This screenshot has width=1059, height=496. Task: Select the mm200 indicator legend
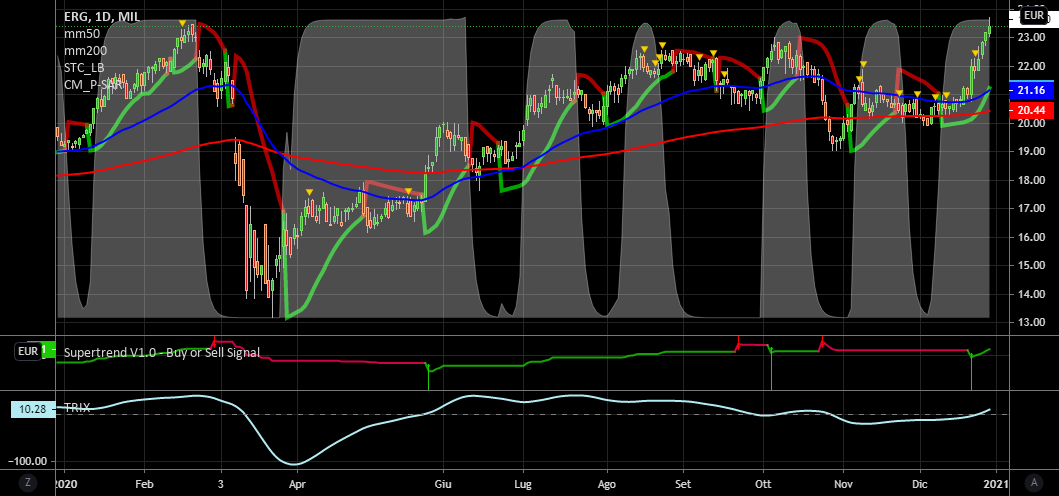(85, 50)
